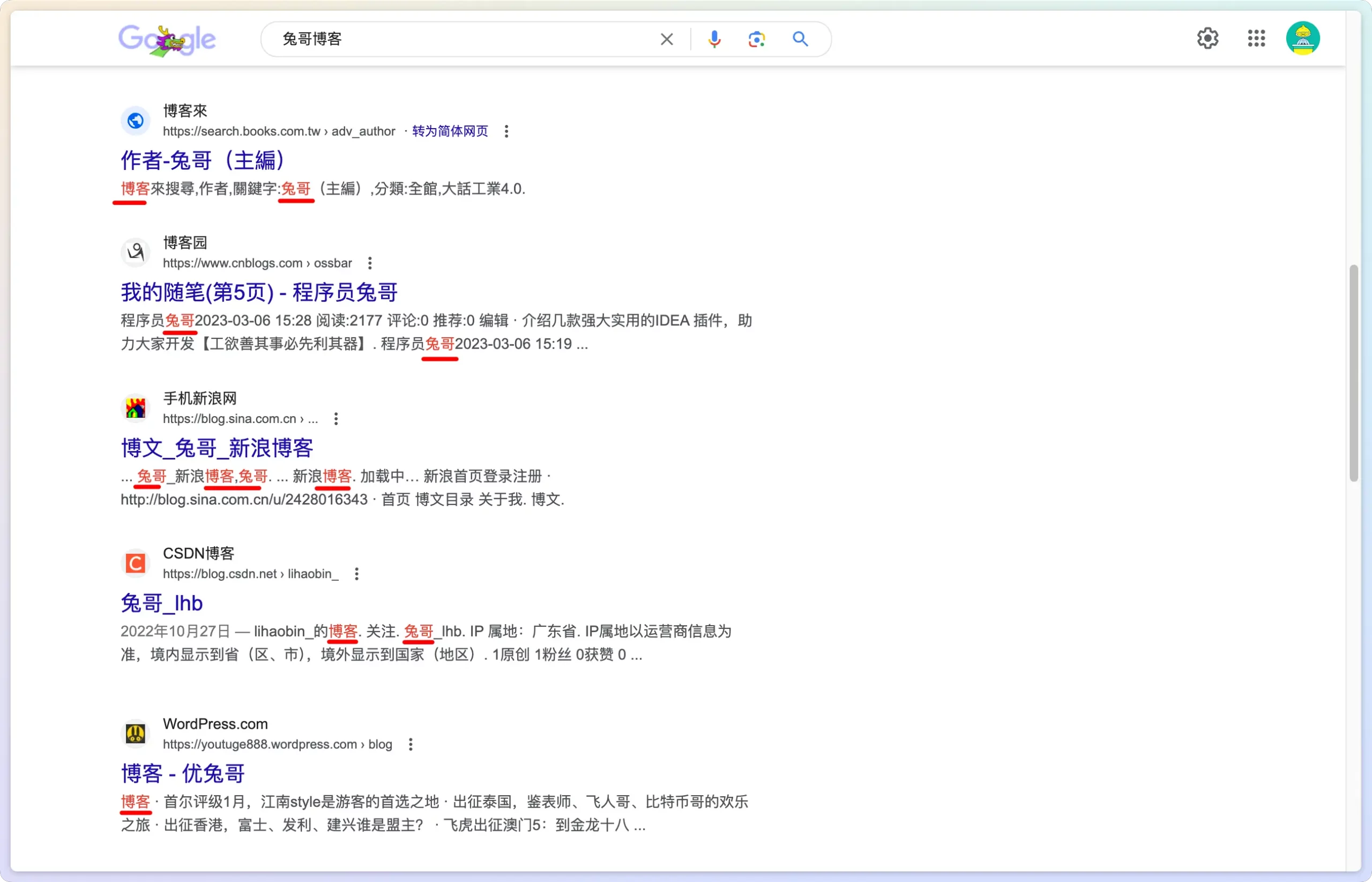Click the 手机新浪网 site name

[200, 398]
